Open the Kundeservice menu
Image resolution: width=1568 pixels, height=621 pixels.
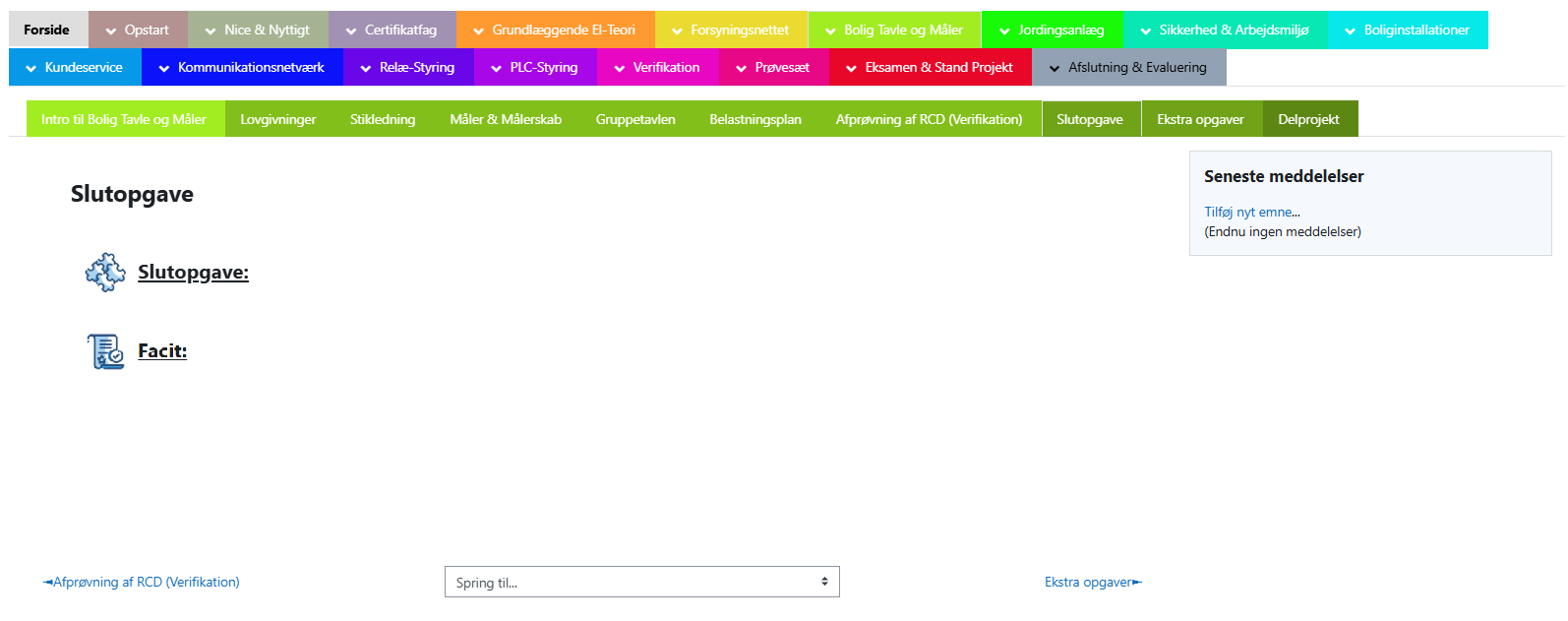pos(75,68)
